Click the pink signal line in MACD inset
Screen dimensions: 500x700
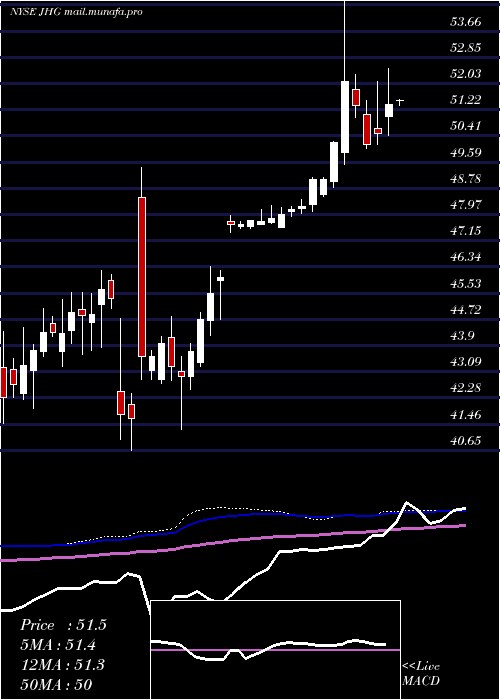pos(275,650)
